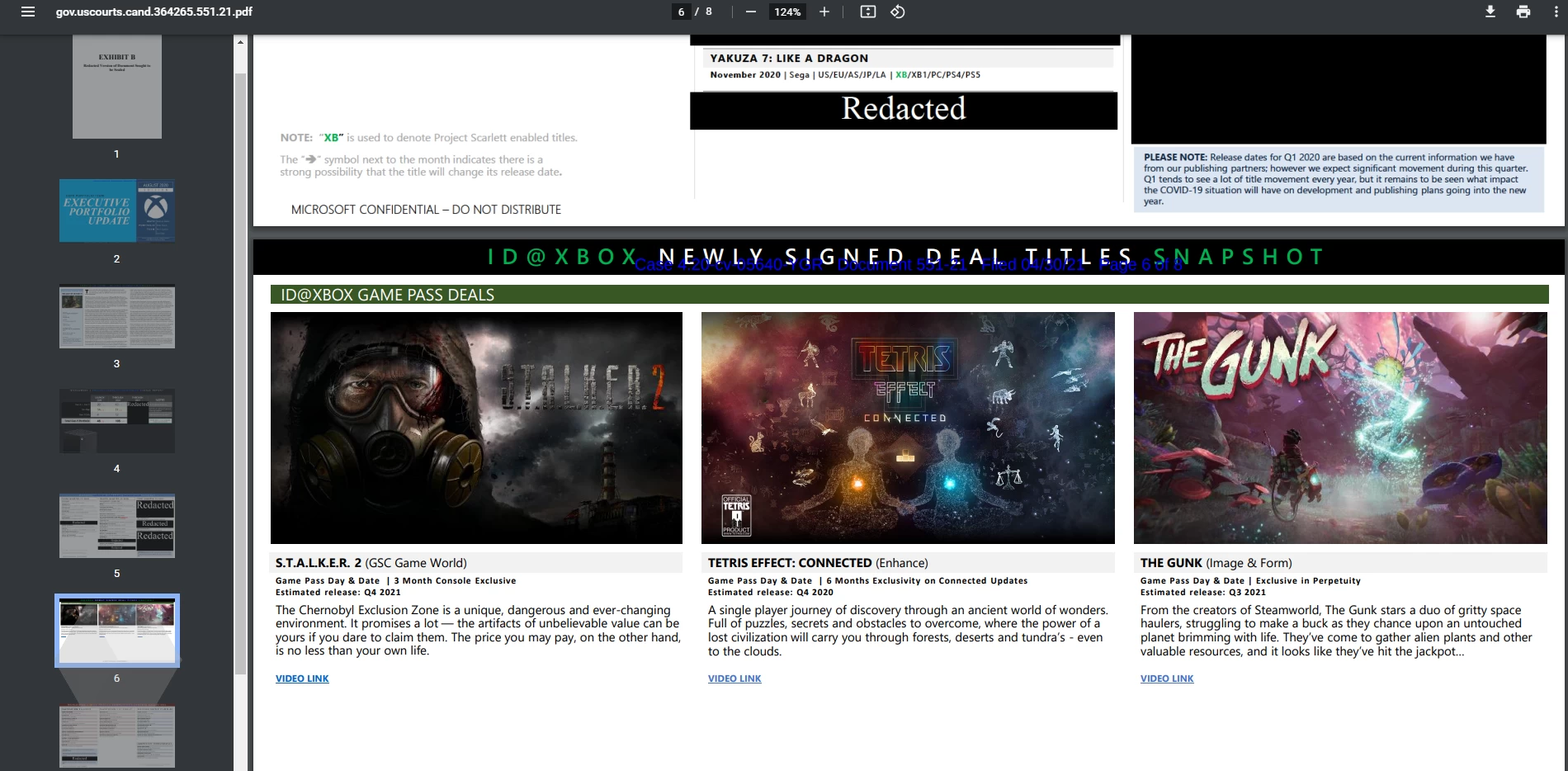
Task: Click the 'PLEASE NOTE' release dates paragraph
Action: [1337, 179]
